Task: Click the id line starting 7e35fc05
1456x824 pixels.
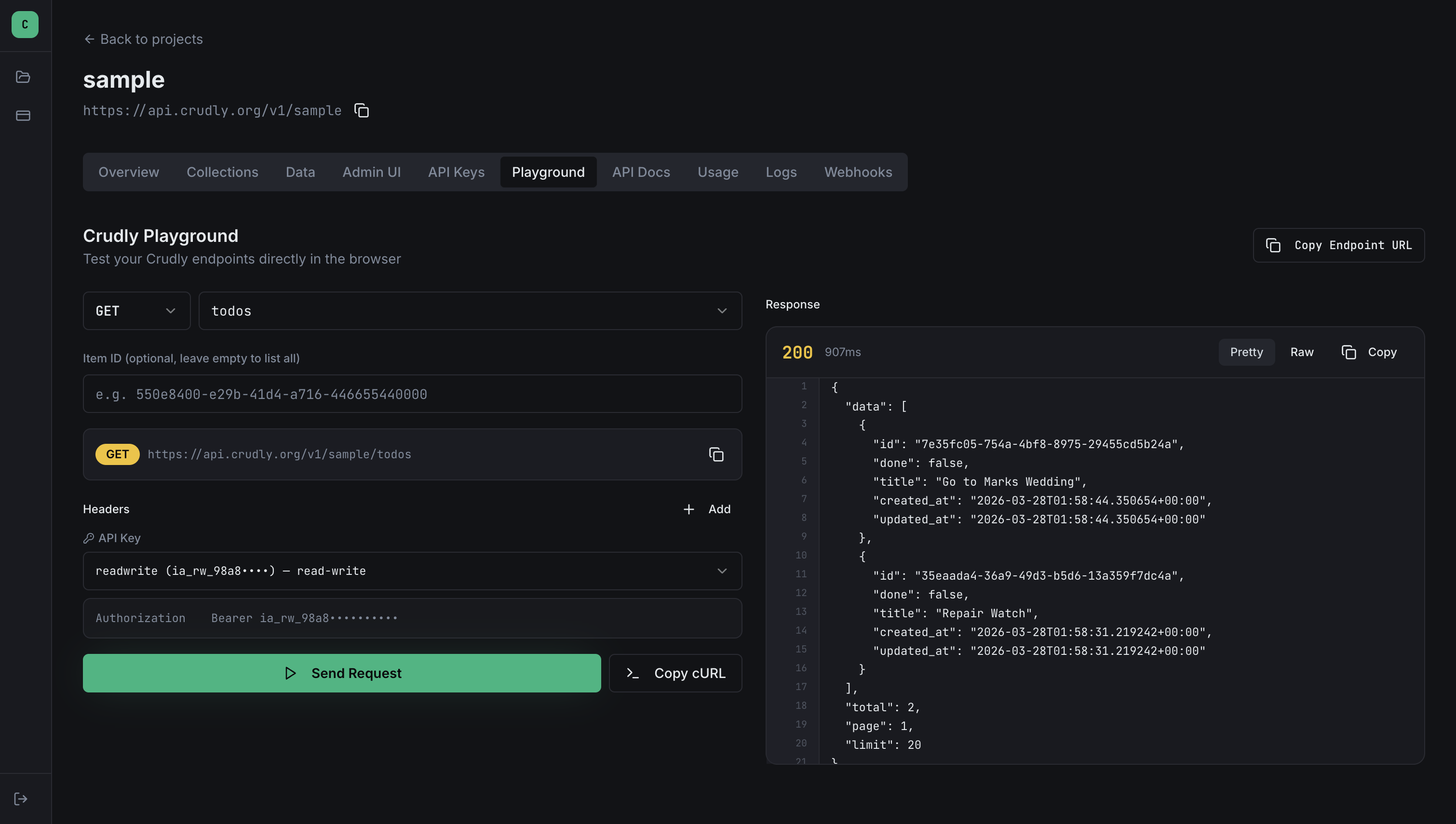Action: [1028, 444]
